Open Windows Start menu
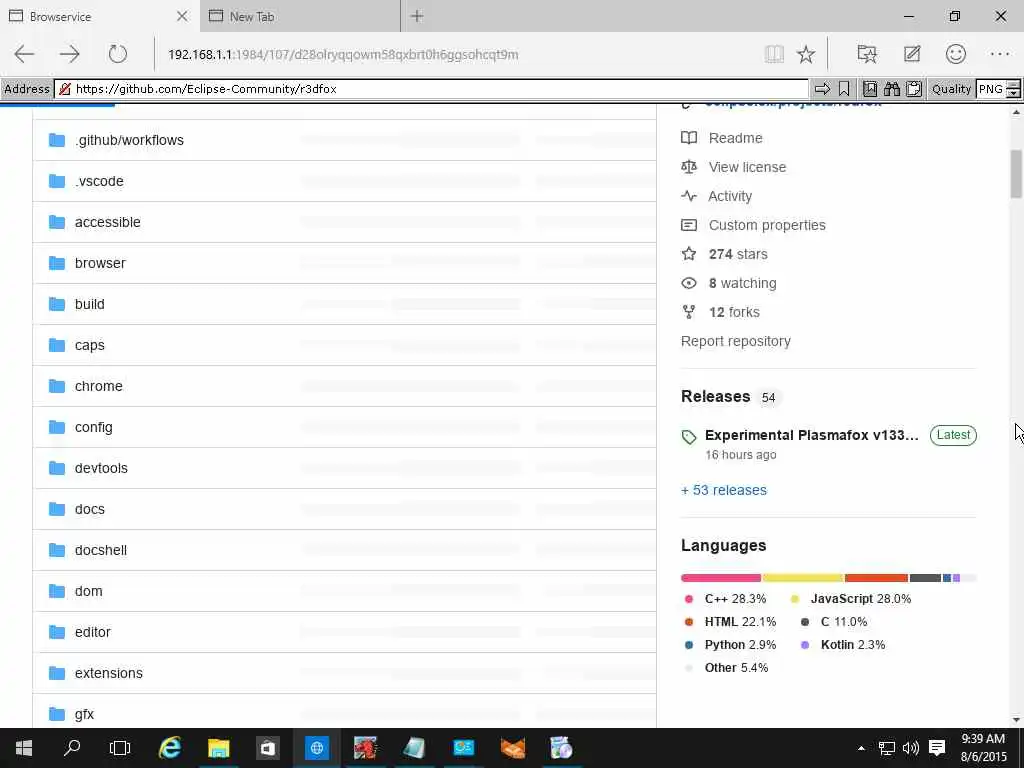 pyautogui.click(x=24, y=748)
